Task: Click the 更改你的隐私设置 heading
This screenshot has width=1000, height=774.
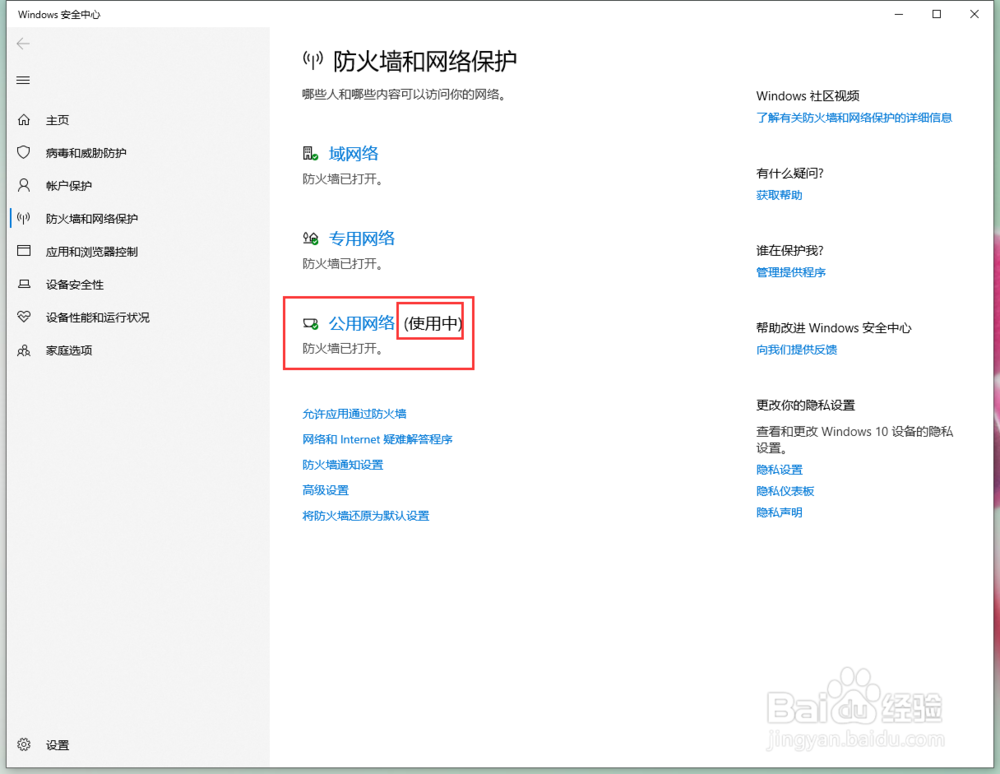Action: (805, 405)
